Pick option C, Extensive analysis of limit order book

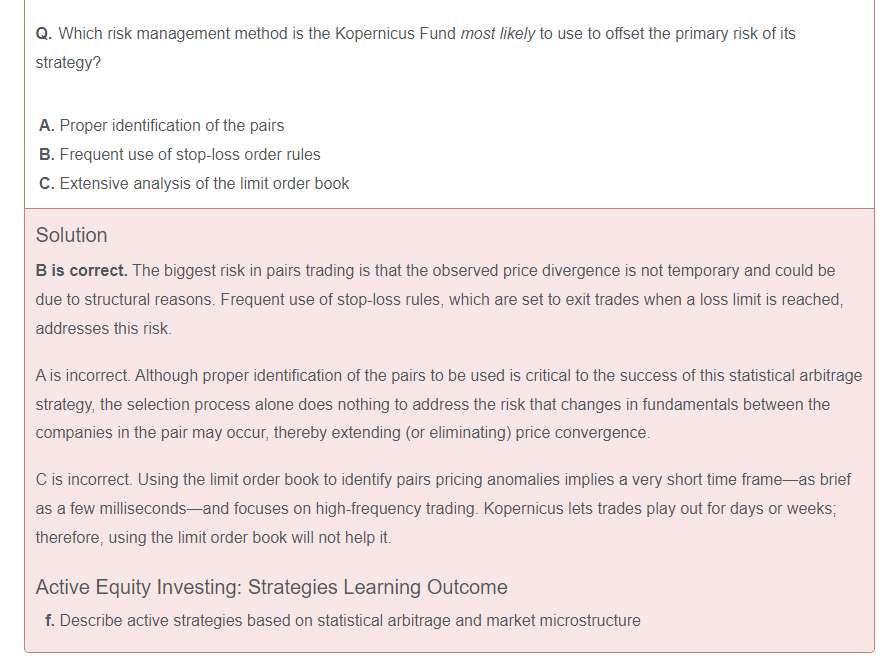pos(204,184)
